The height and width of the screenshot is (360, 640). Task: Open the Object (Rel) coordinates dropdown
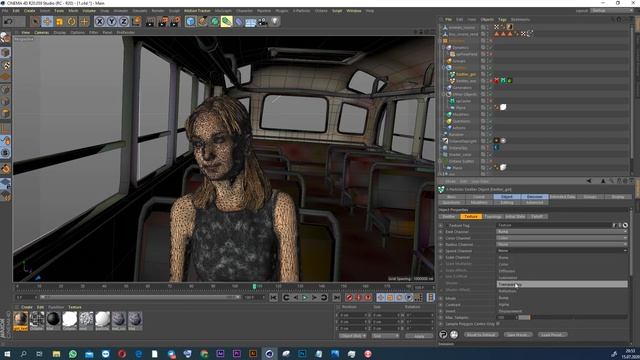point(353,336)
